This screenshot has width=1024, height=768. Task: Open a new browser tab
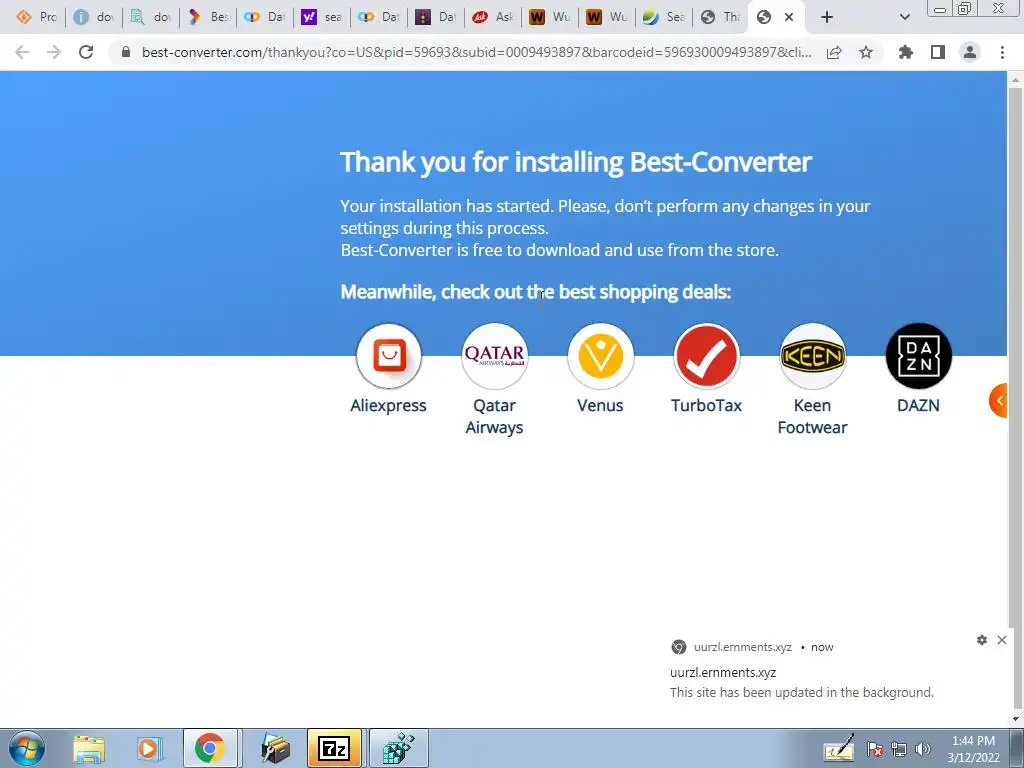tap(827, 17)
